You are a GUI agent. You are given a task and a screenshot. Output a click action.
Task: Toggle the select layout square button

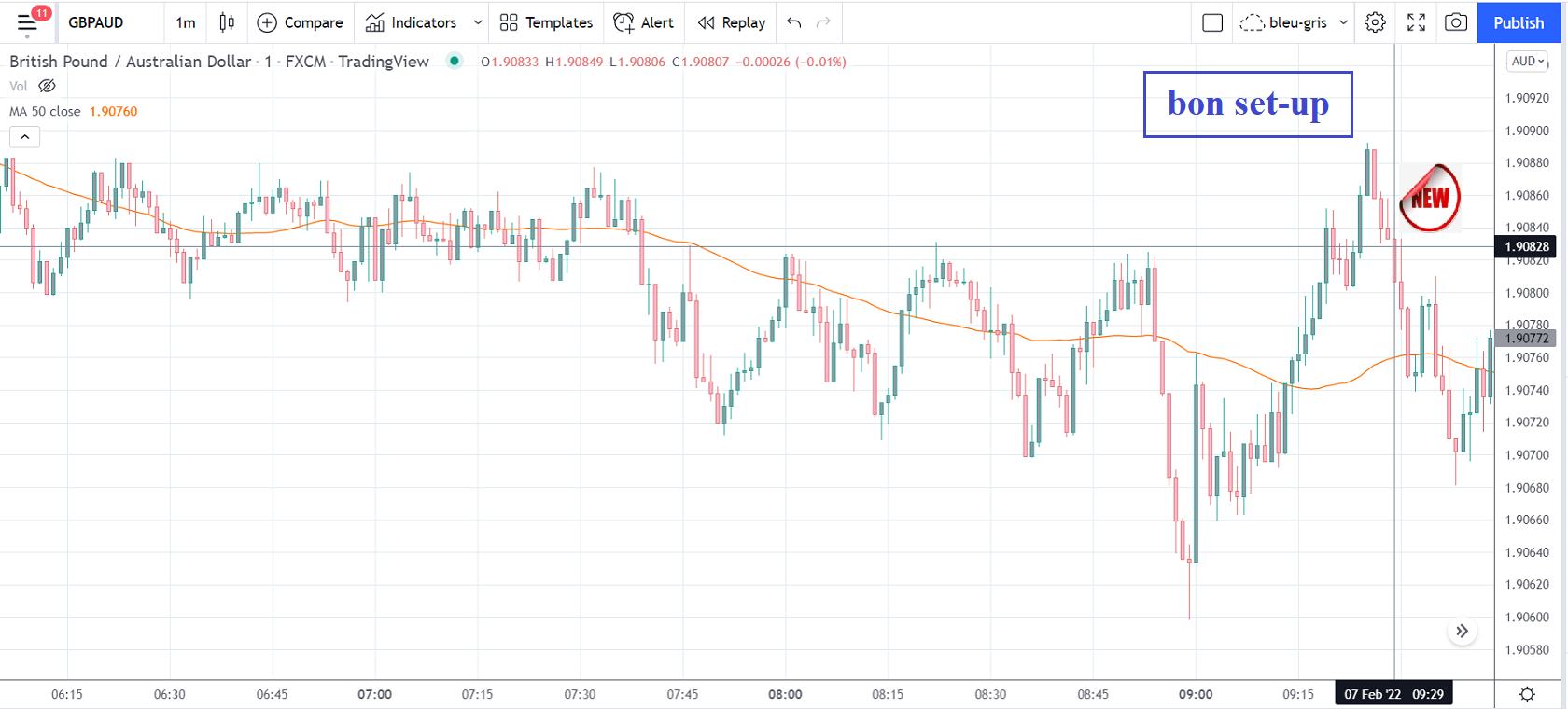tap(1212, 22)
